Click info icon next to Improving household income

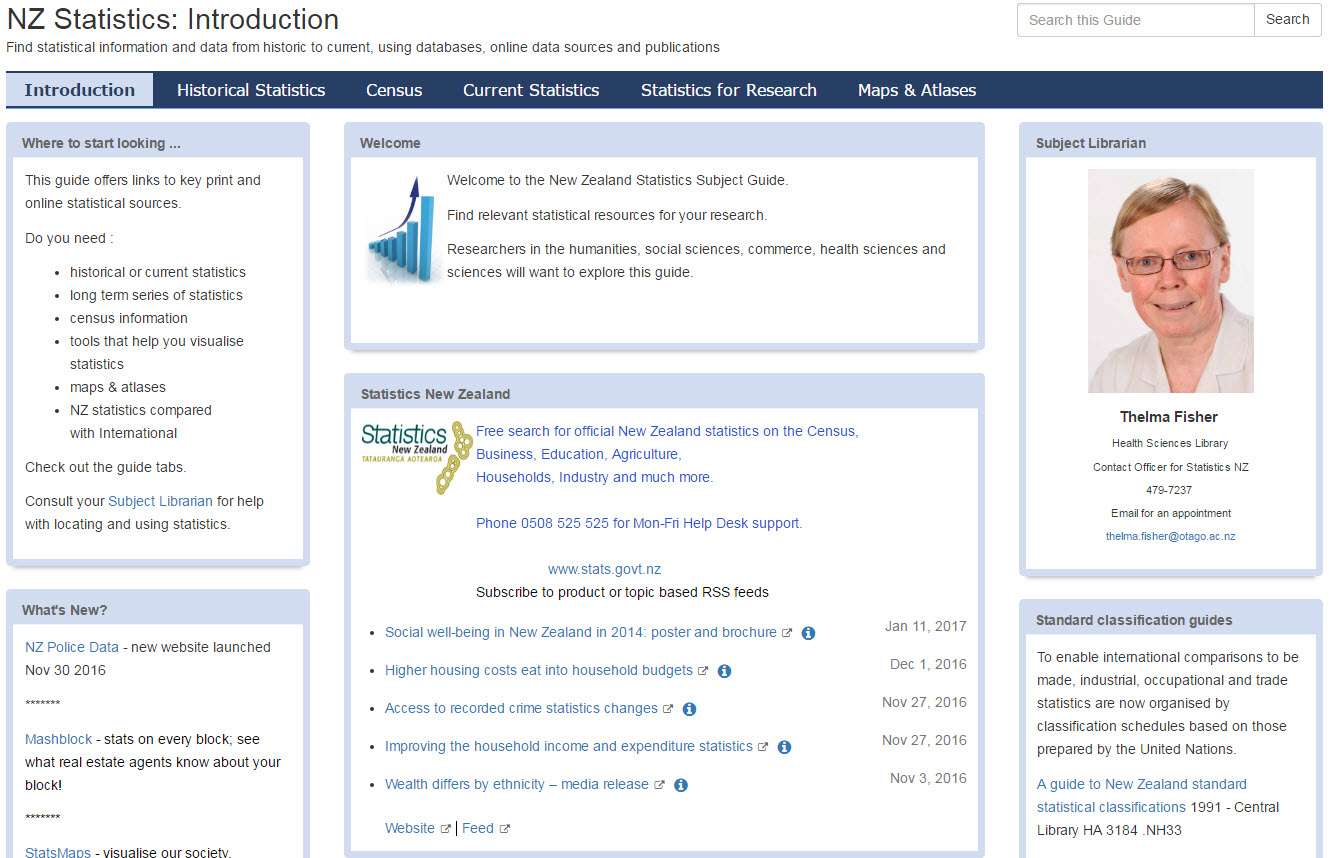pyautogui.click(x=784, y=747)
